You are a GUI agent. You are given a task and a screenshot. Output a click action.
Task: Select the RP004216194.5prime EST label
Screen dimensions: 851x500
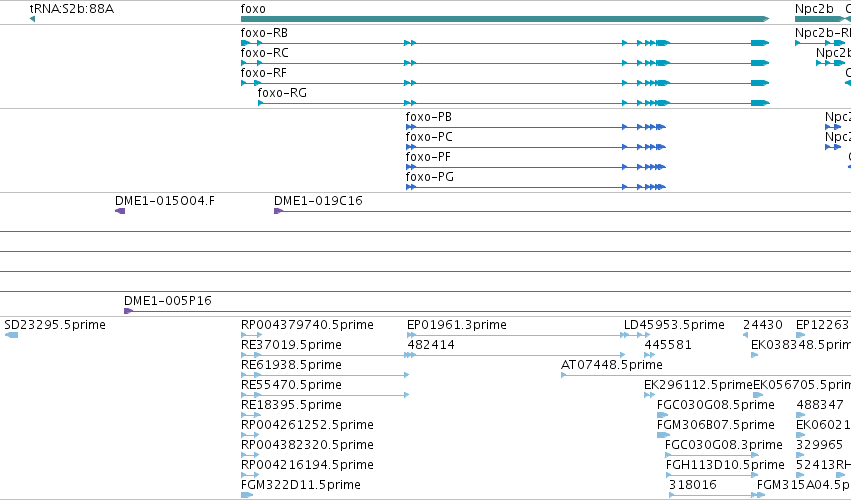tap(307, 465)
